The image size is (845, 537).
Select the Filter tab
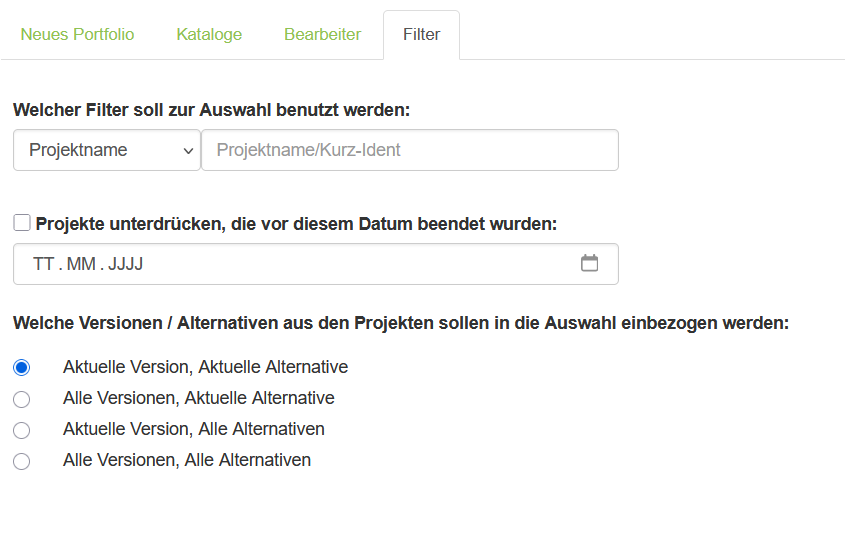pos(421,34)
